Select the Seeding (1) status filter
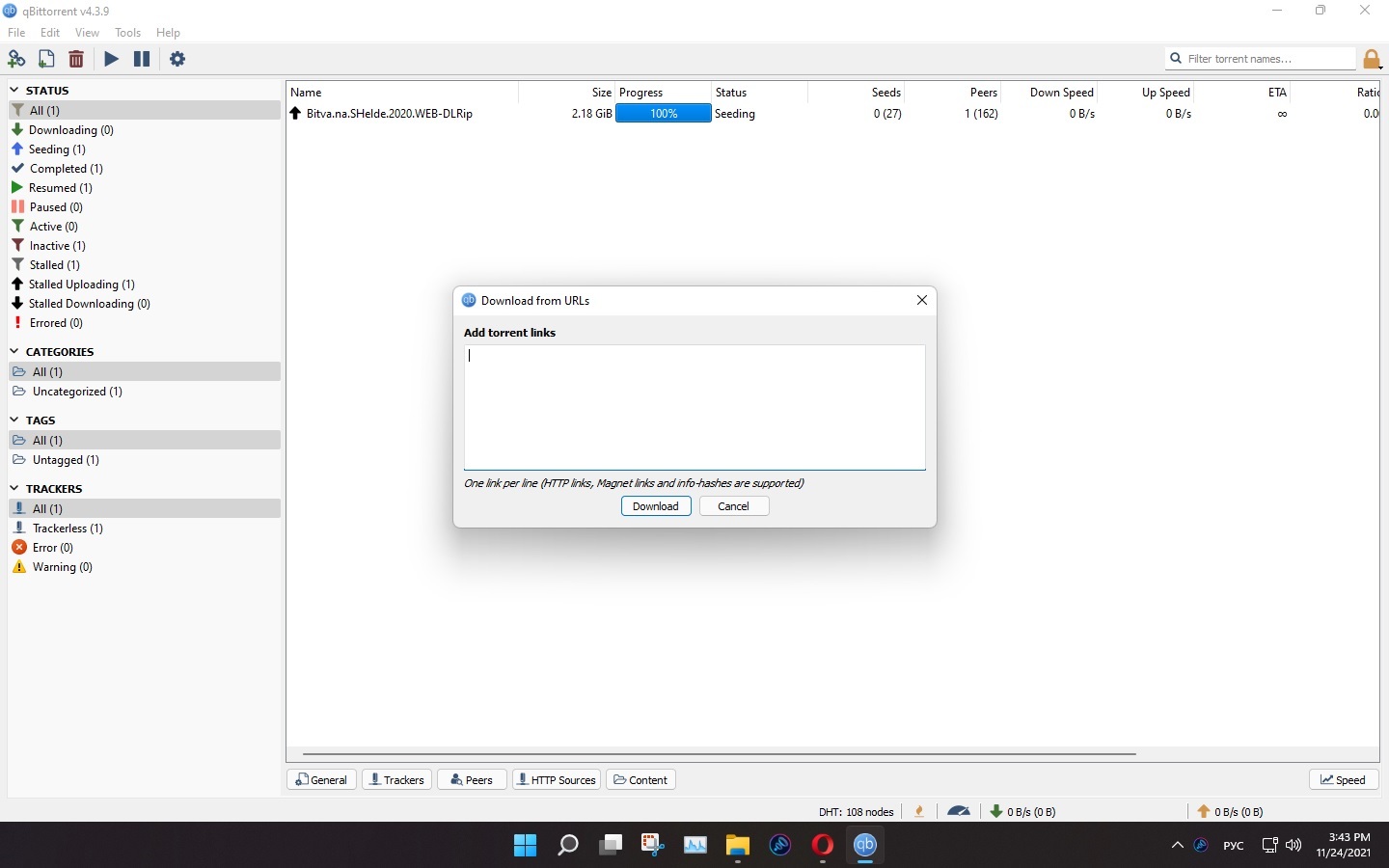The image size is (1389, 868). pos(145,149)
